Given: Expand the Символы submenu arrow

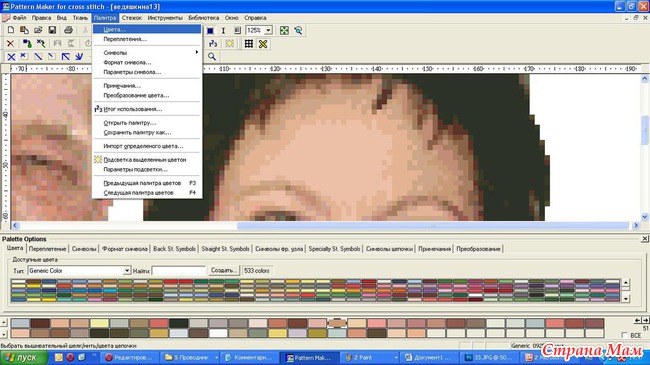Looking at the screenshot, I should [196, 52].
